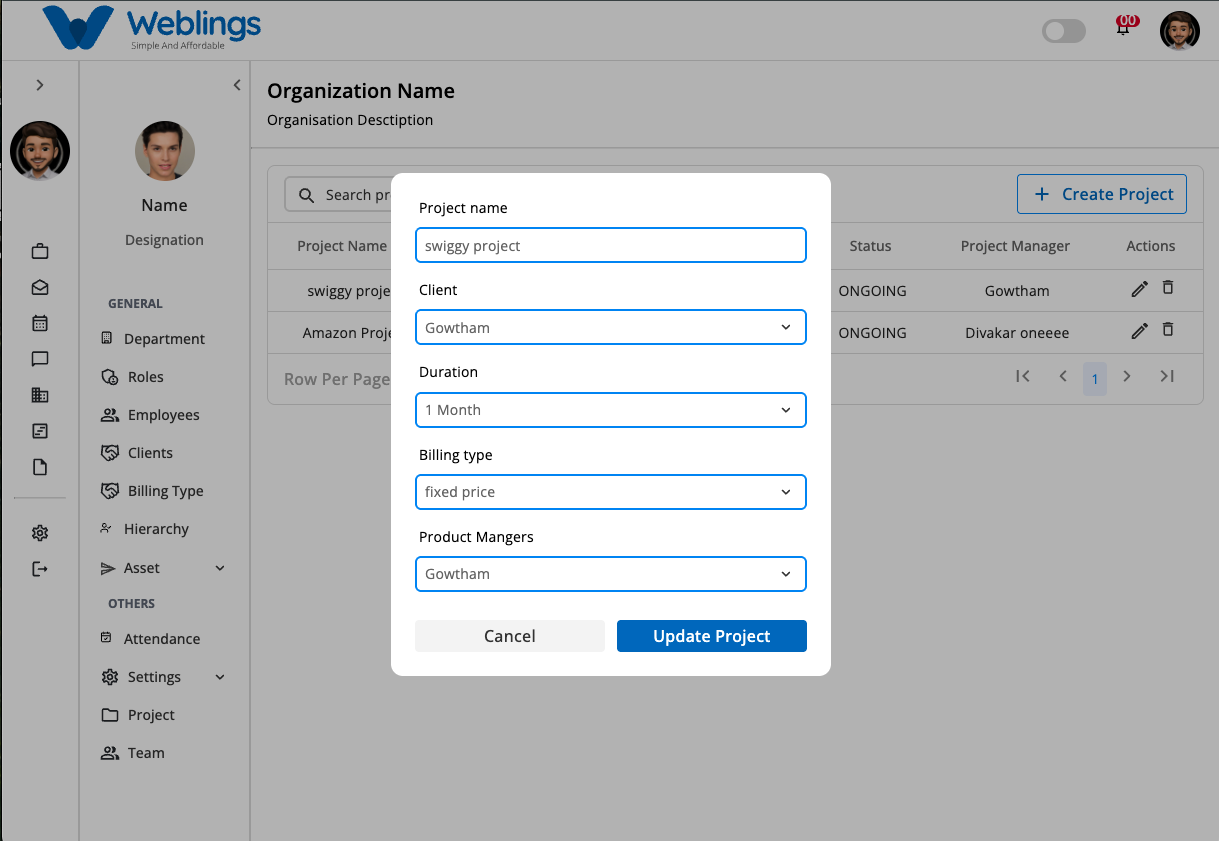Click the Project name input field
The image size is (1219, 841).
[611, 245]
